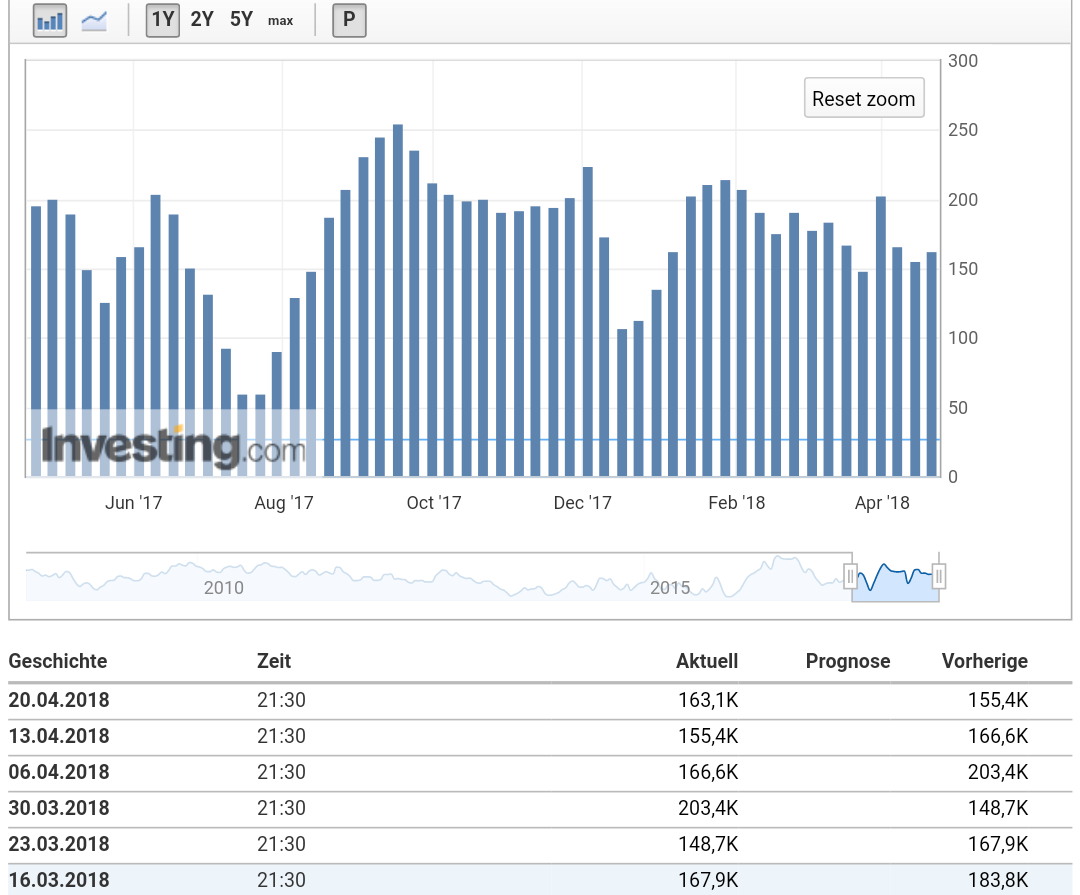This screenshot has height=895, width=1080.
Task: Click the "Geschichte" column header
Action: [58, 661]
